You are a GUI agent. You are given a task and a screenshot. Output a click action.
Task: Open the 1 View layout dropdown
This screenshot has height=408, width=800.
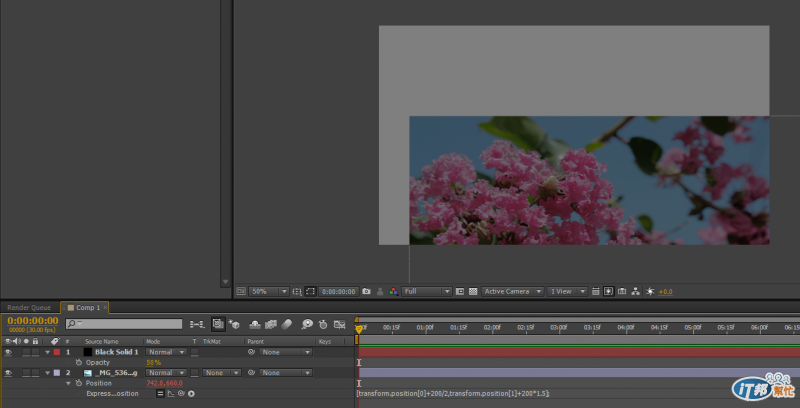567,291
